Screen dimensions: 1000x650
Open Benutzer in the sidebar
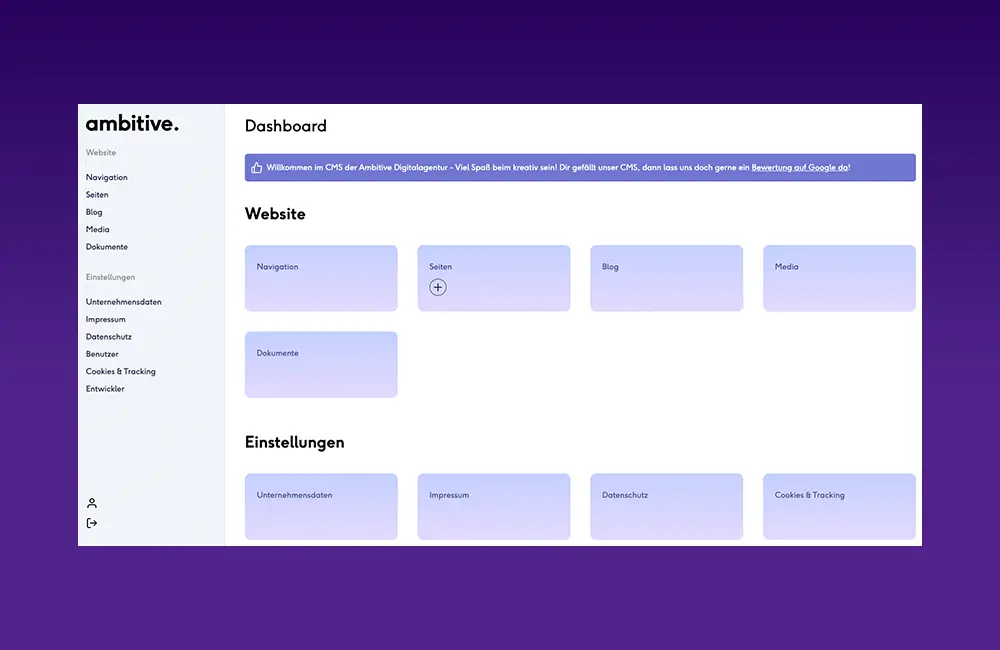[102, 354]
